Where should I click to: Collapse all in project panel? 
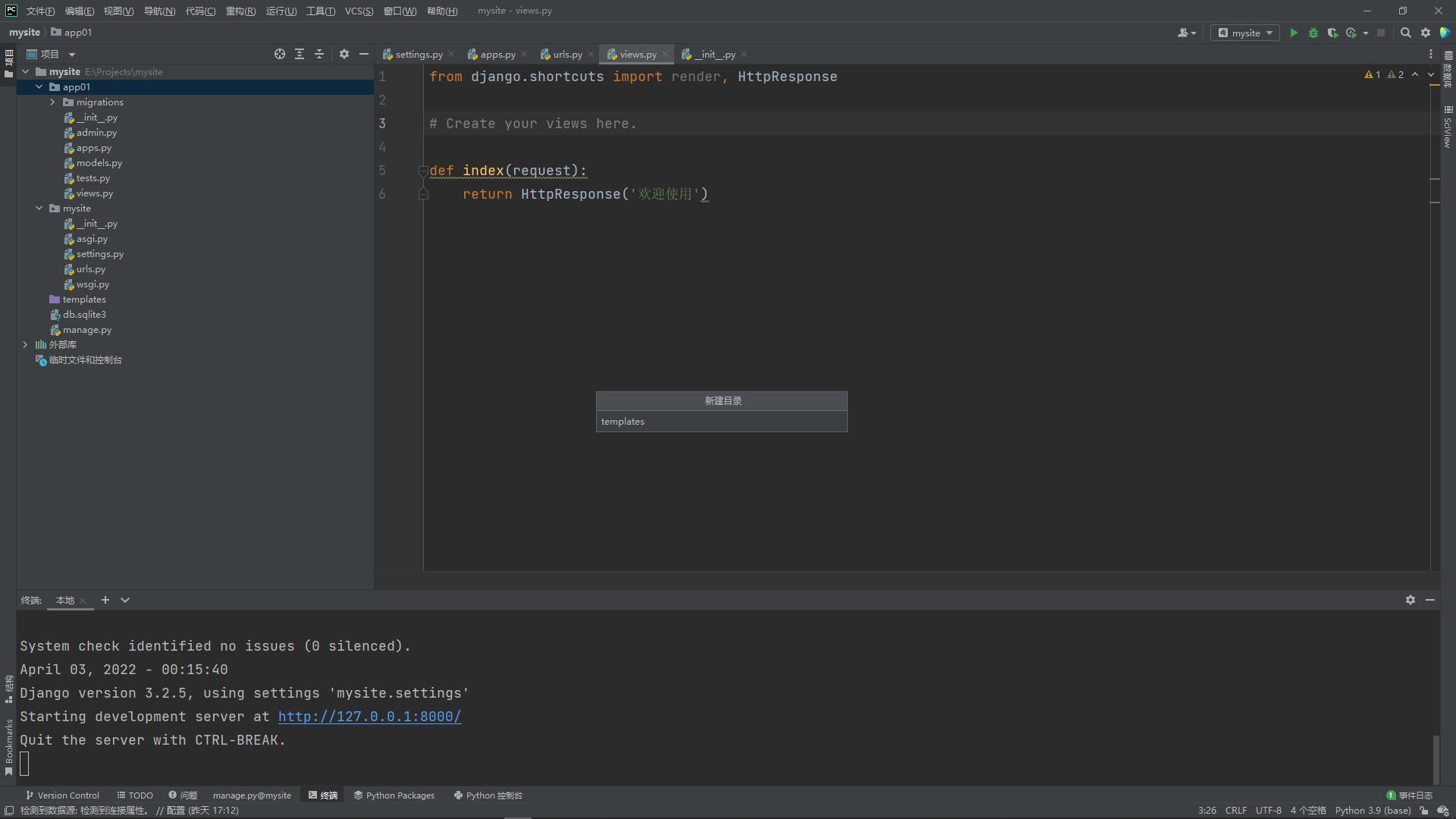[x=319, y=54]
